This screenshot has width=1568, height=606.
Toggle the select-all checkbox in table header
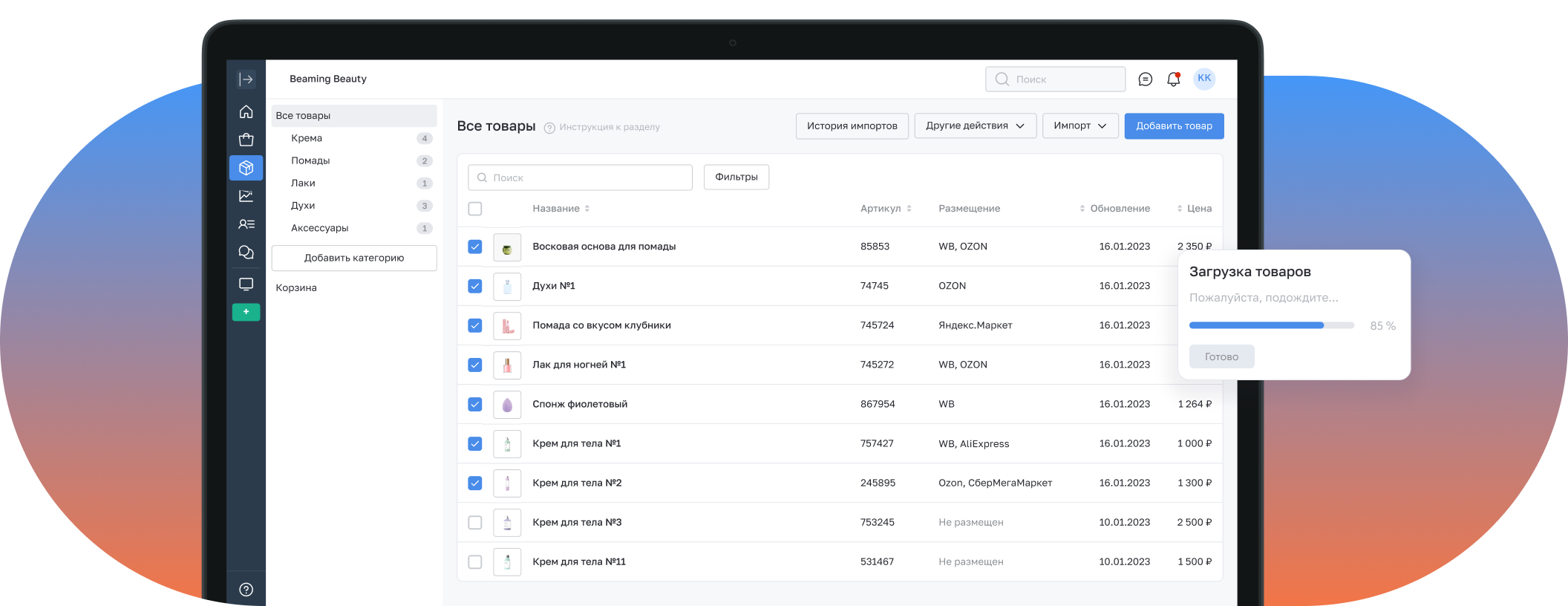pyautogui.click(x=475, y=209)
